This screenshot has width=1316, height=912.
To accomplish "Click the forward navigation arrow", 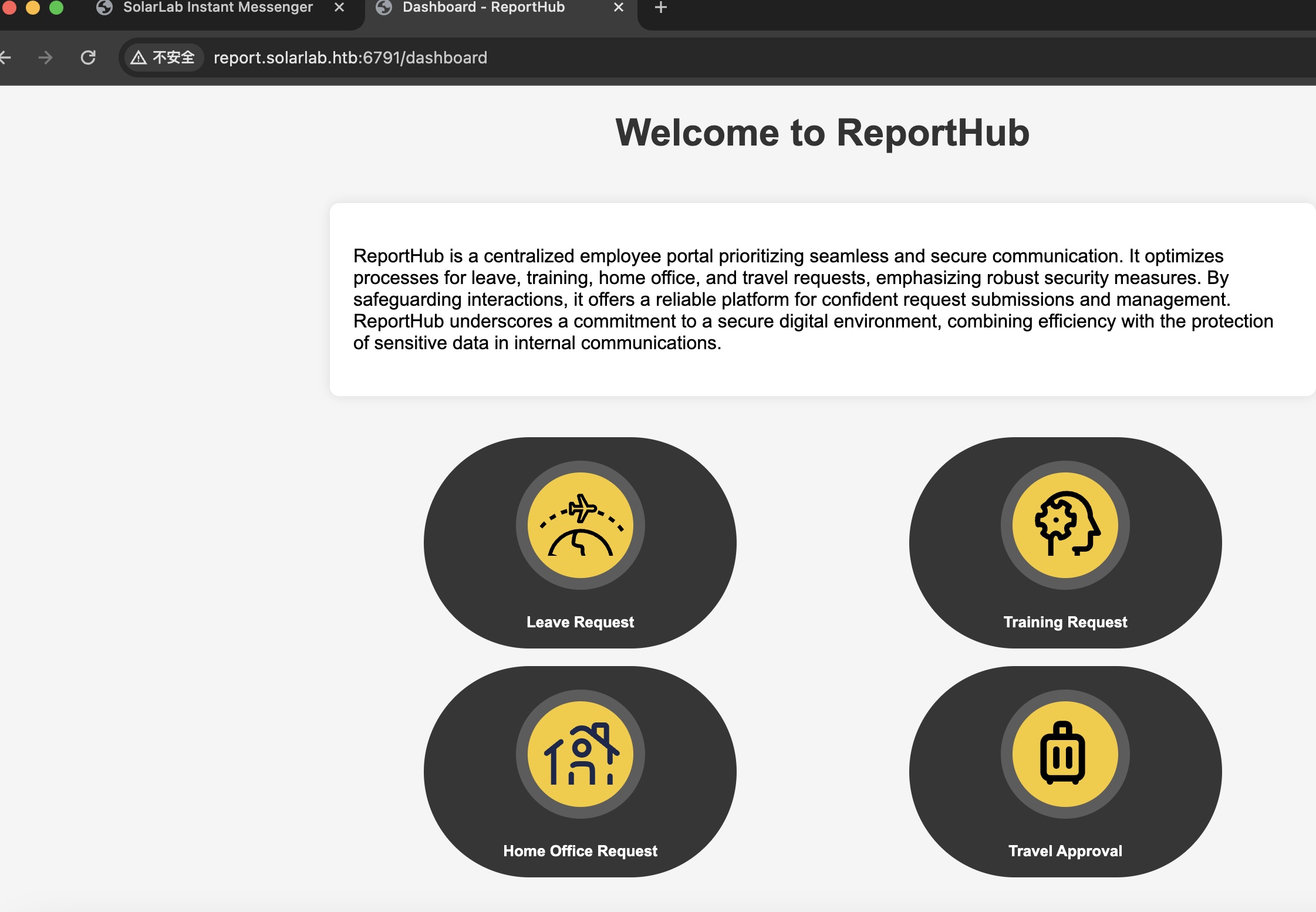I will [x=45, y=58].
